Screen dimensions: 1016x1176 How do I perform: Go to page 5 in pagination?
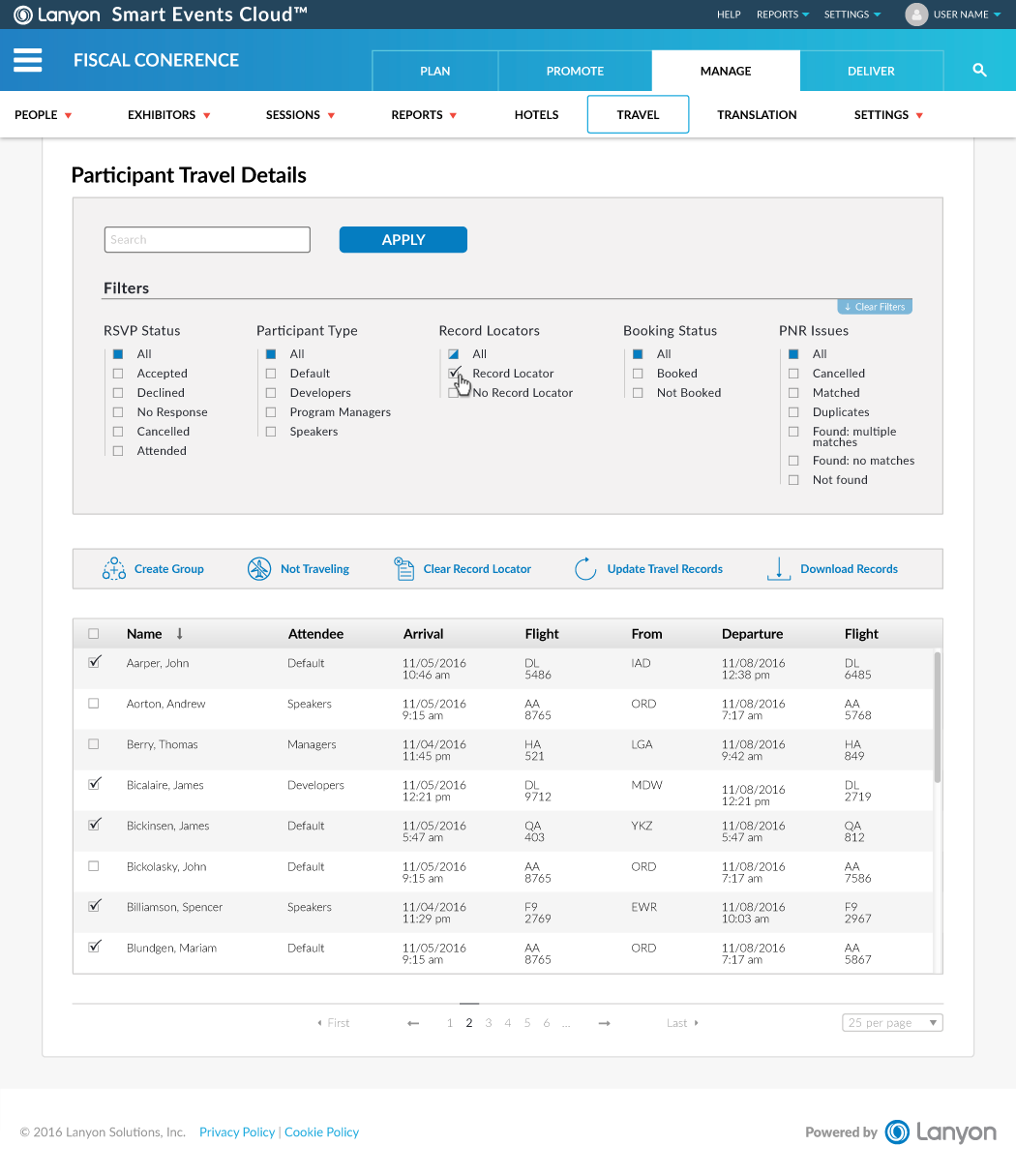pyautogui.click(x=527, y=1023)
